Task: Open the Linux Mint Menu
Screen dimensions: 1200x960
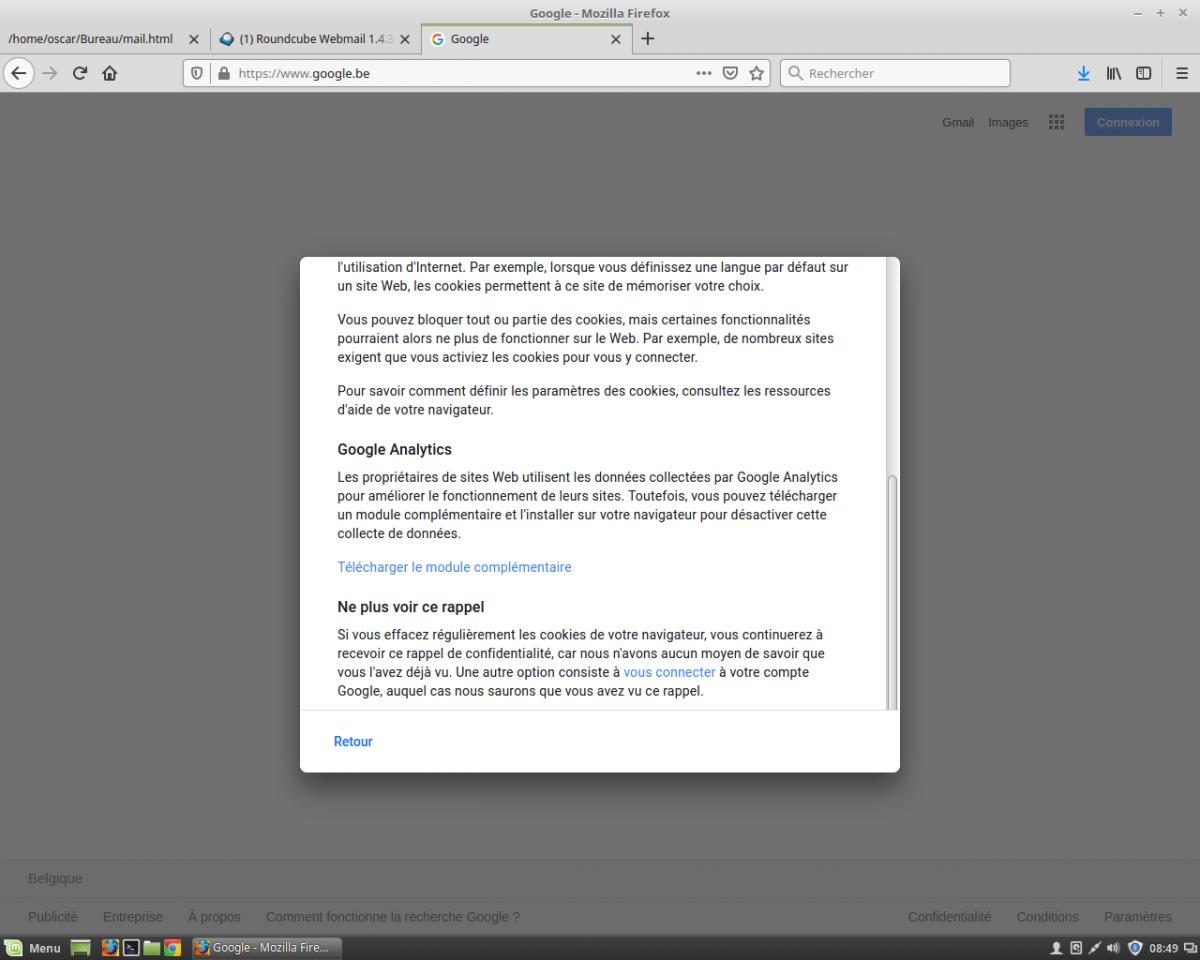Action: point(33,948)
